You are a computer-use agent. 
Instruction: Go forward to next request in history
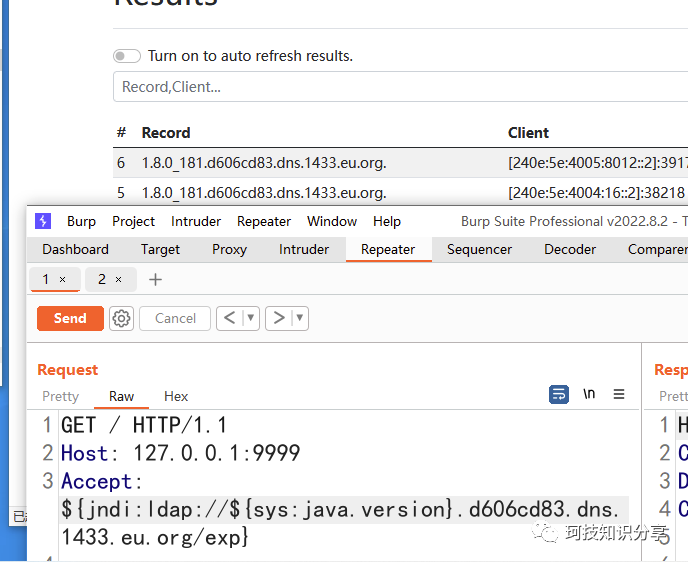(x=279, y=318)
